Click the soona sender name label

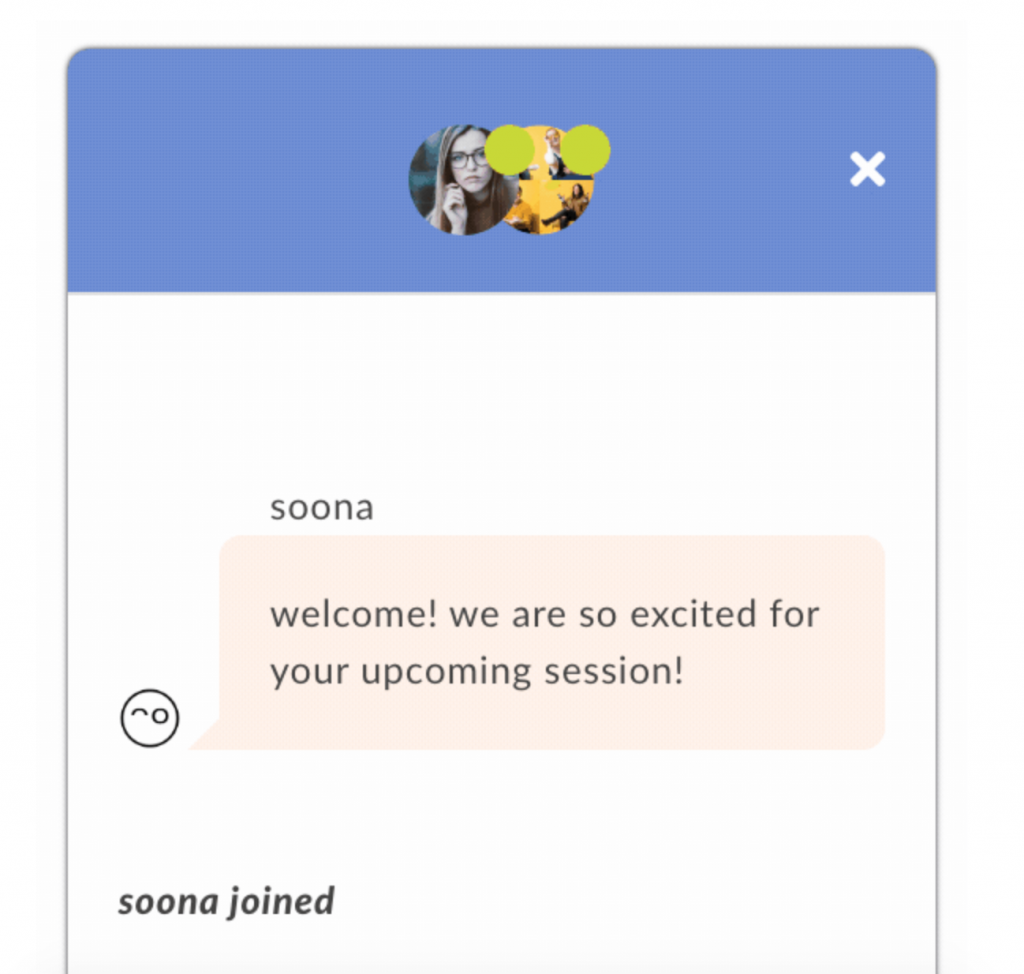pos(321,507)
